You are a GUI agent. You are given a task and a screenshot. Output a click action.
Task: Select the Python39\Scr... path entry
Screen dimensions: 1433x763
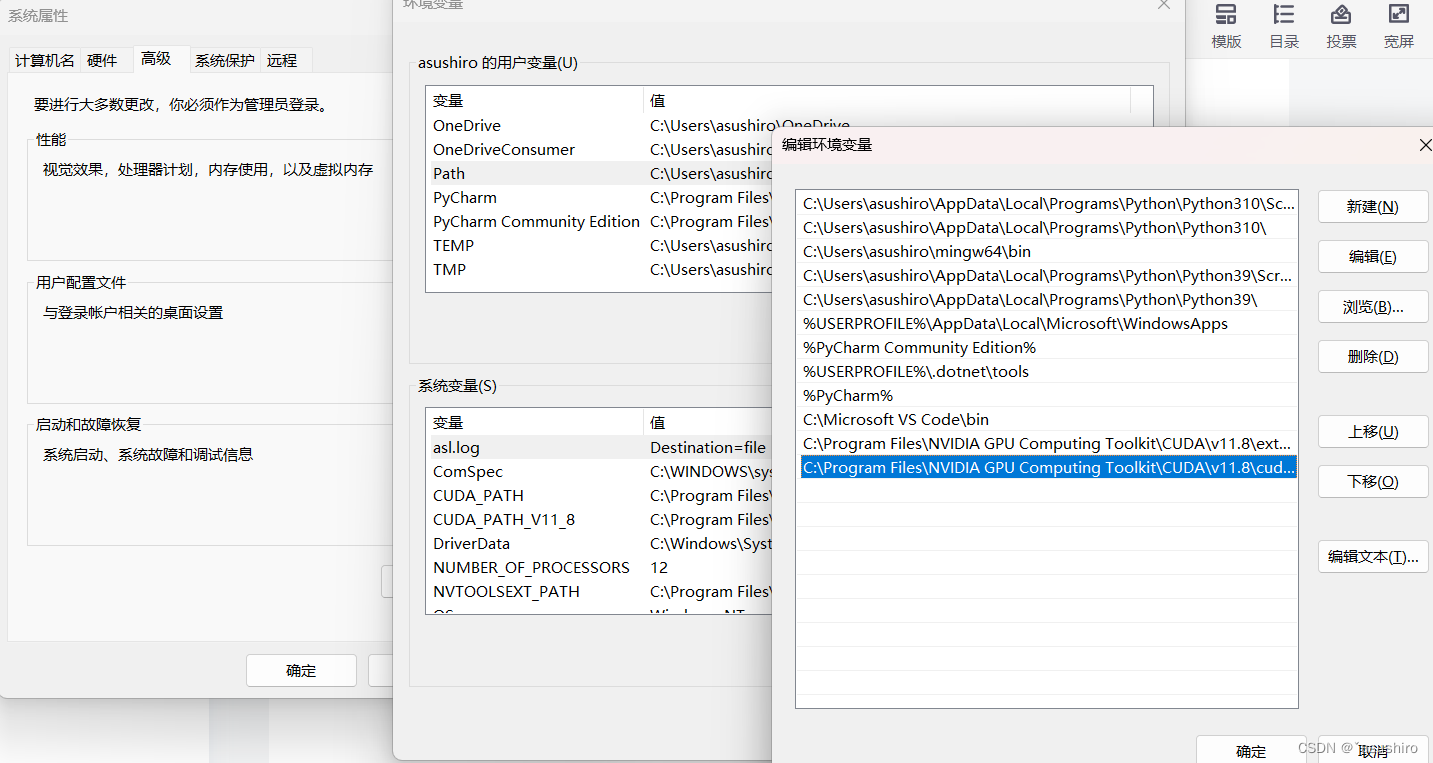point(1047,276)
